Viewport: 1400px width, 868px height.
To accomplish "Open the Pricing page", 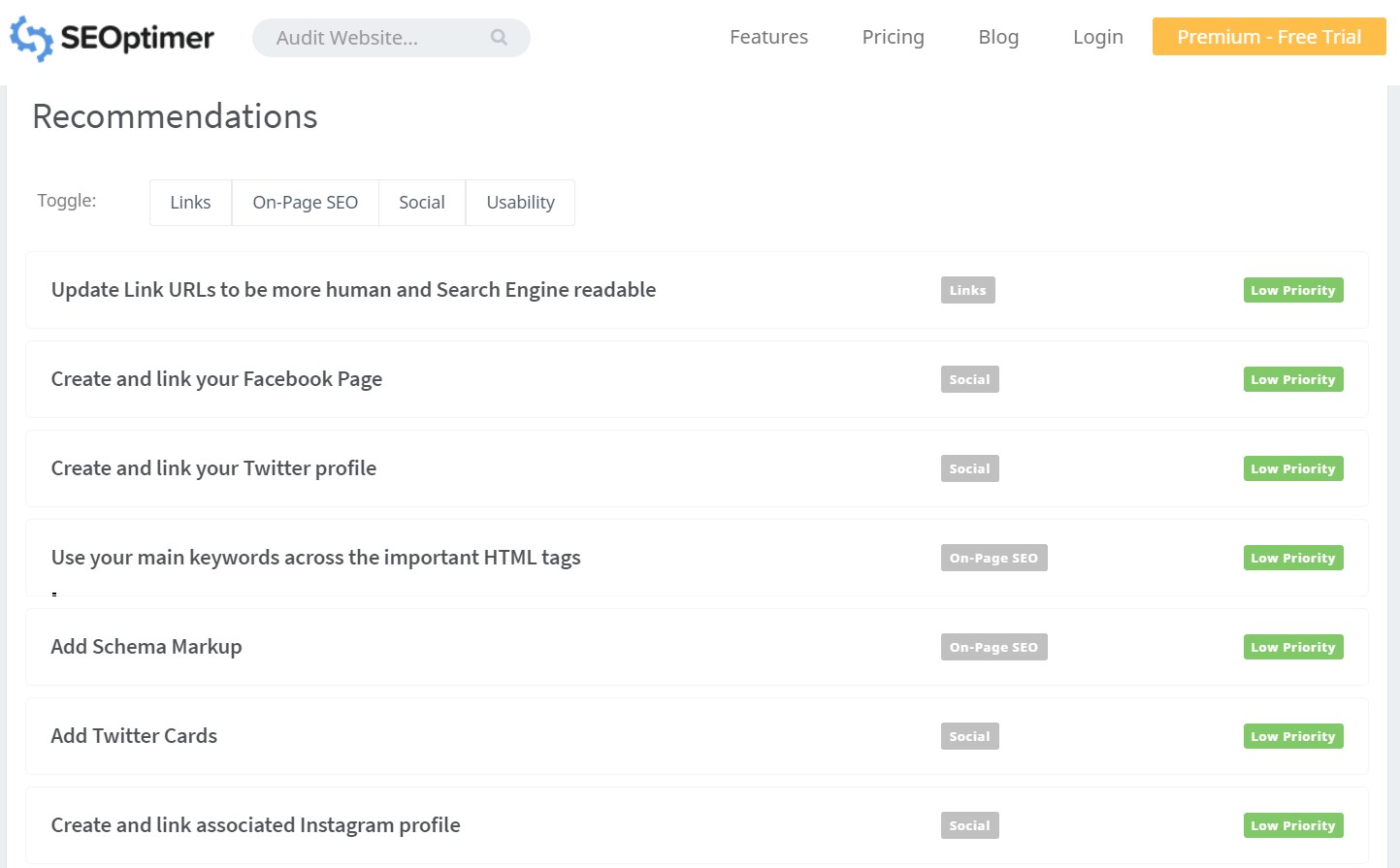I will pos(893,37).
